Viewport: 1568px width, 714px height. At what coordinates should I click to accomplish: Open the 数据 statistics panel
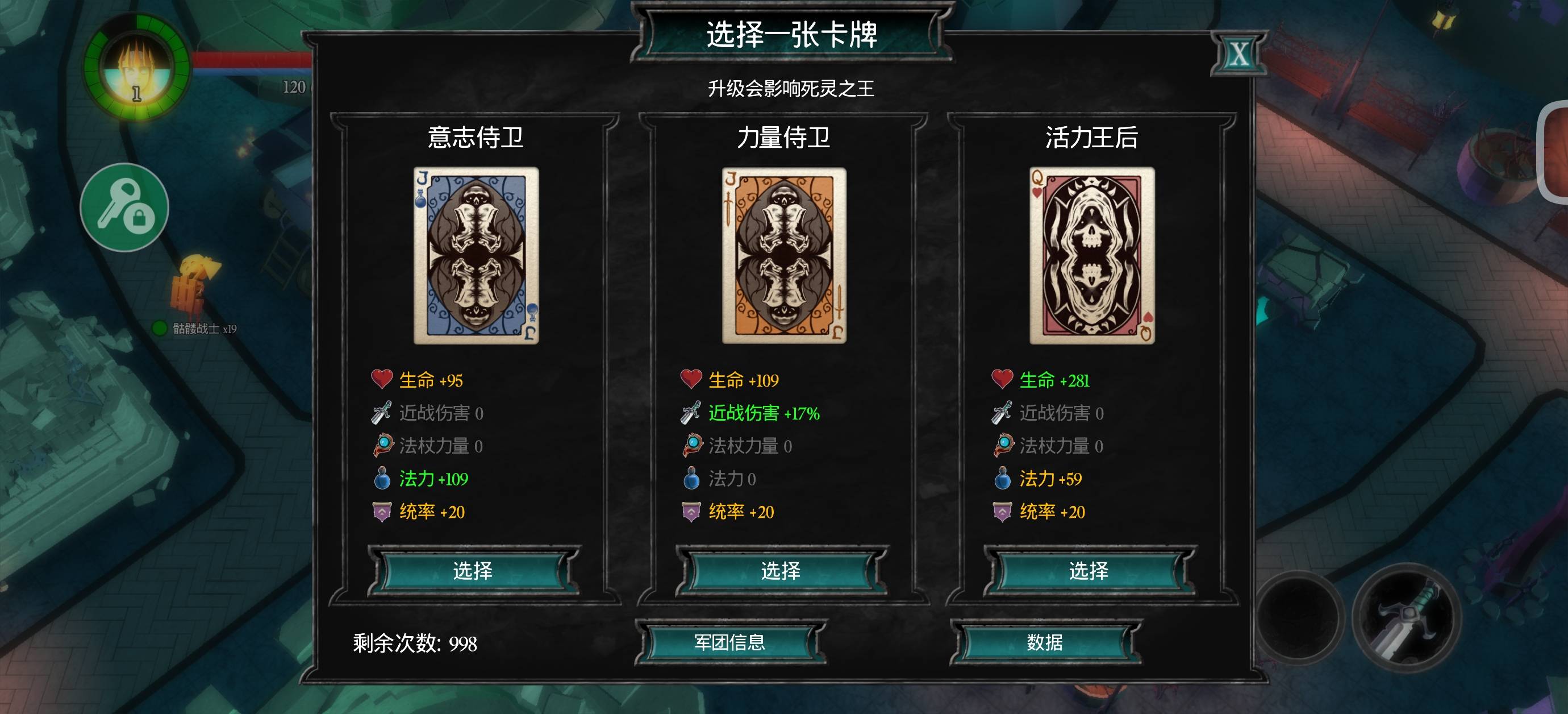point(1045,642)
